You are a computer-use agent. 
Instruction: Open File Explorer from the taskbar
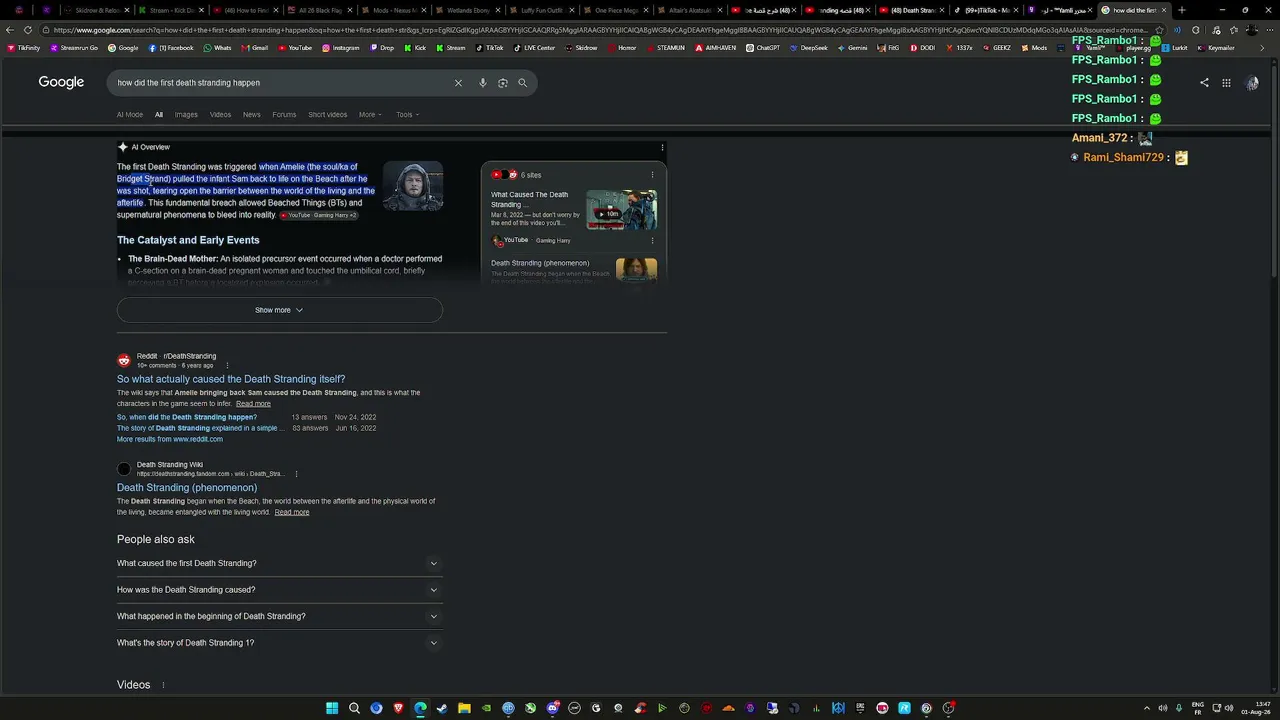point(464,708)
